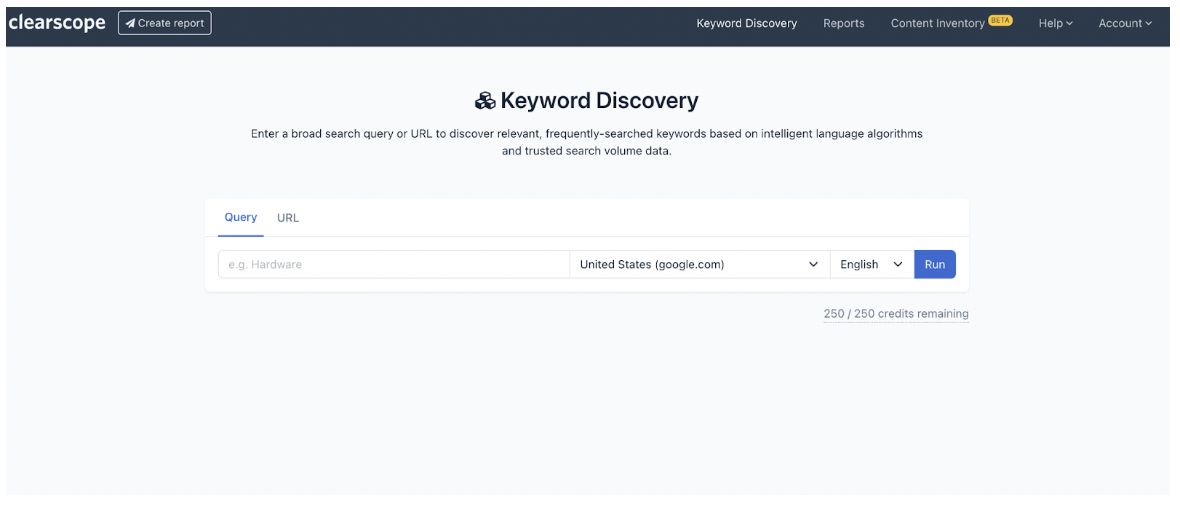Go to Reports in the navigation bar
The width and height of the screenshot is (1180, 506).
844,23
